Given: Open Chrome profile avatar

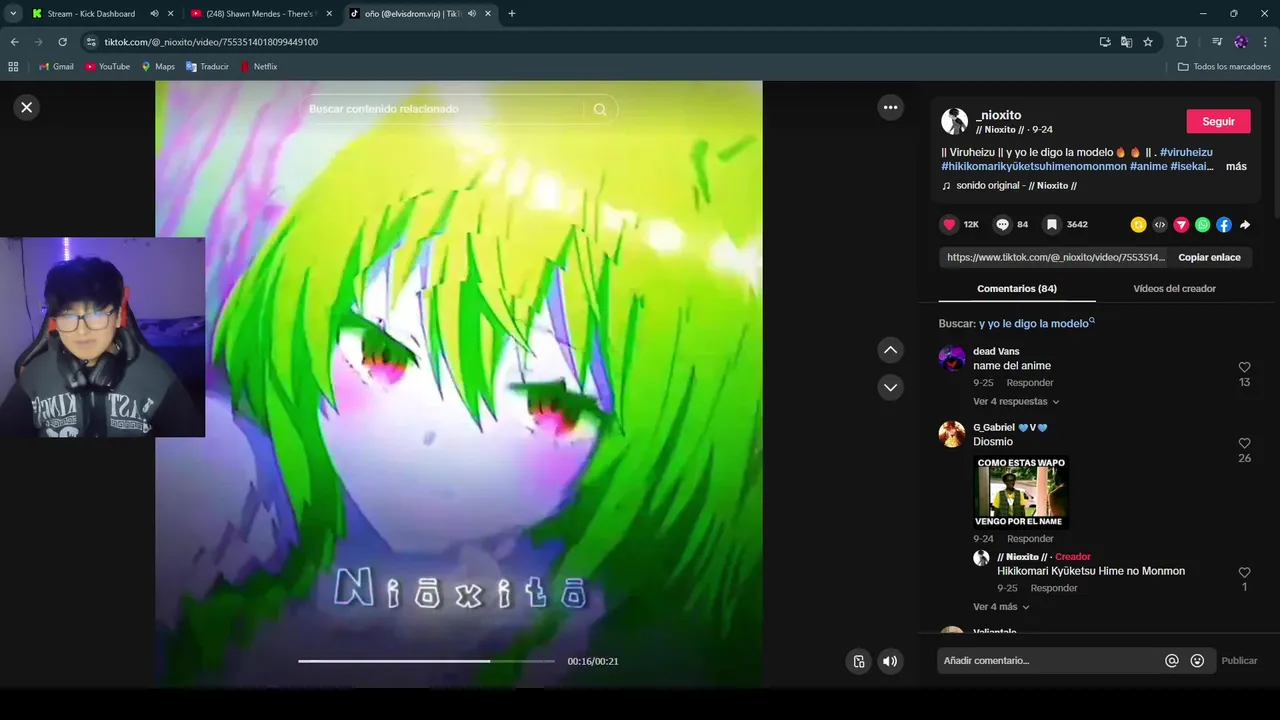Looking at the screenshot, I should coord(1241,42).
